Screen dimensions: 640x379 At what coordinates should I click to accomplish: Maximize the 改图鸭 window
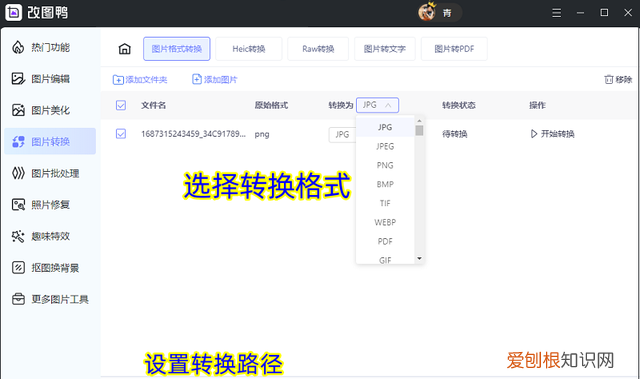[604, 13]
